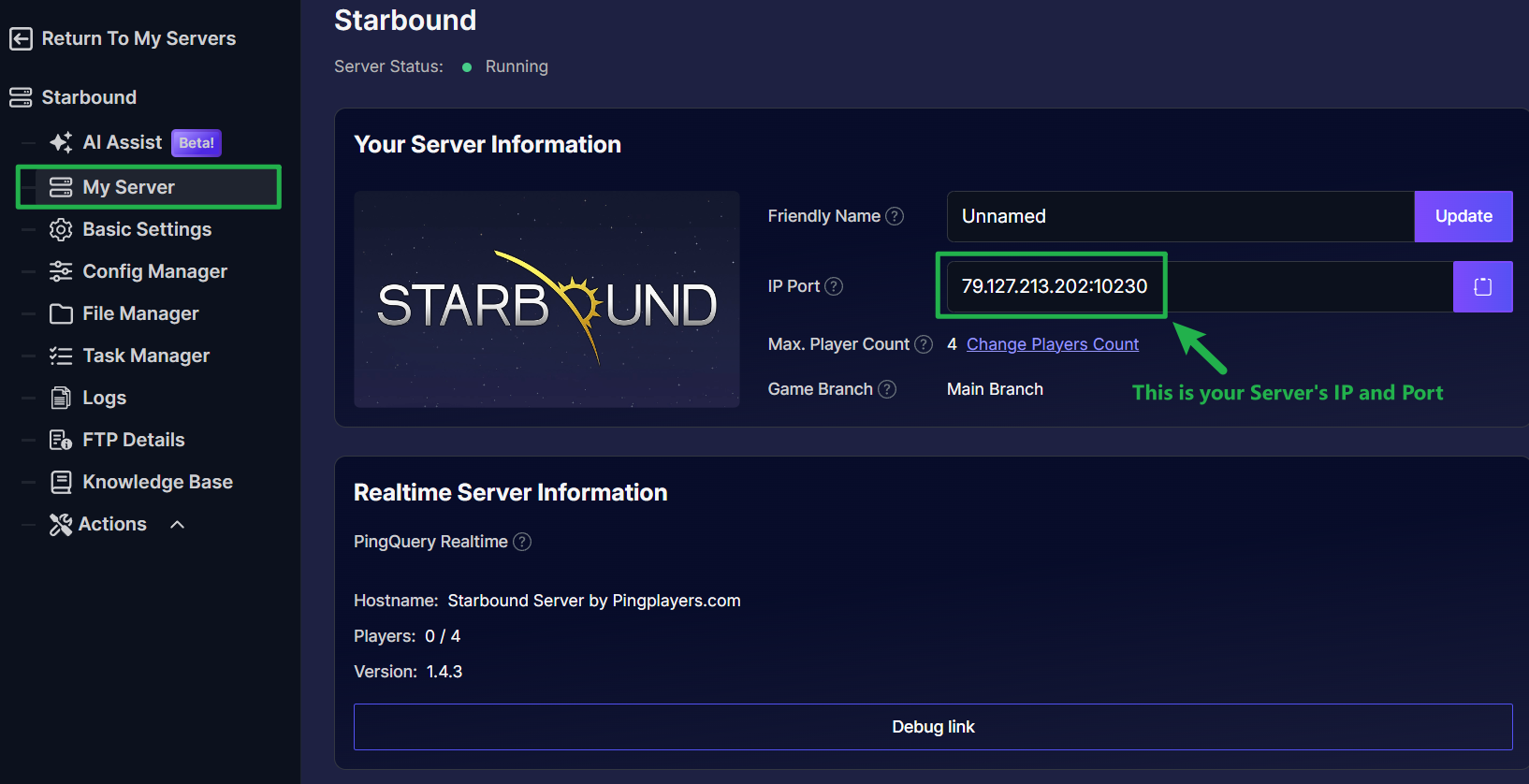Image resolution: width=1529 pixels, height=784 pixels.
Task: Click the AI Assist sparkle icon
Action: 61,142
